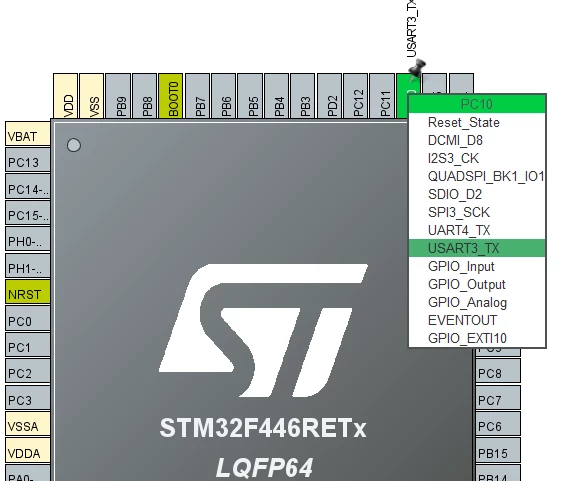Screen dimensions: 574x481
Task: Select Reset_State in the PC10 menu
Action: pos(477,122)
